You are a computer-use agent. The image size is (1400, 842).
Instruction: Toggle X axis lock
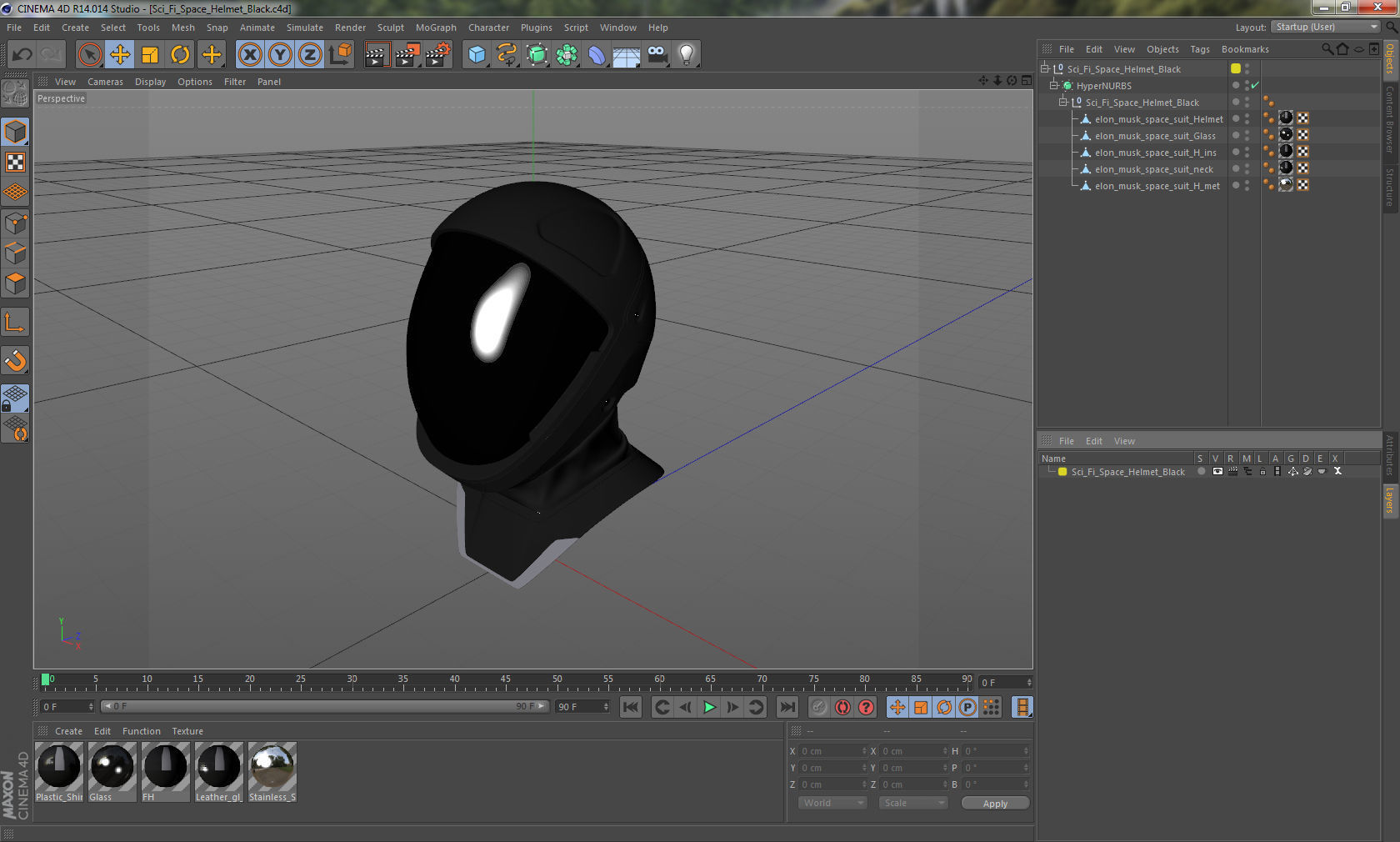(x=249, y=55)
